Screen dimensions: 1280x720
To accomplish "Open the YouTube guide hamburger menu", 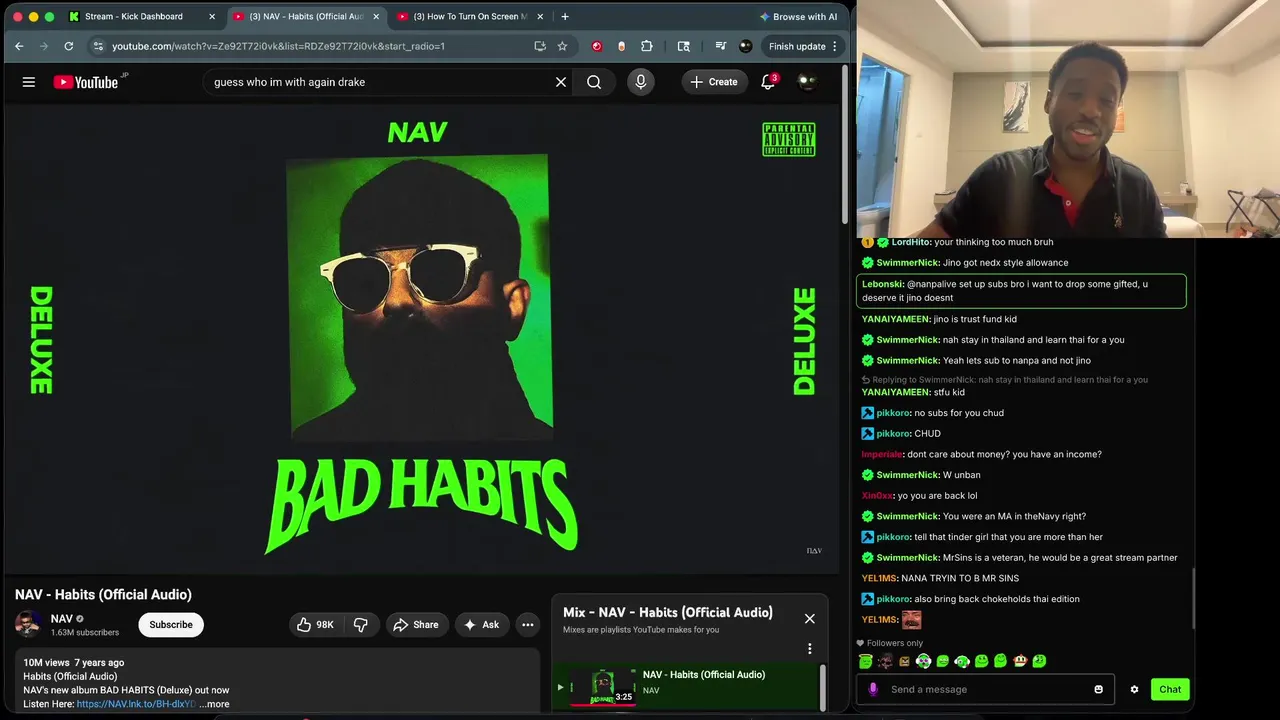I will [x=29, y=82].
